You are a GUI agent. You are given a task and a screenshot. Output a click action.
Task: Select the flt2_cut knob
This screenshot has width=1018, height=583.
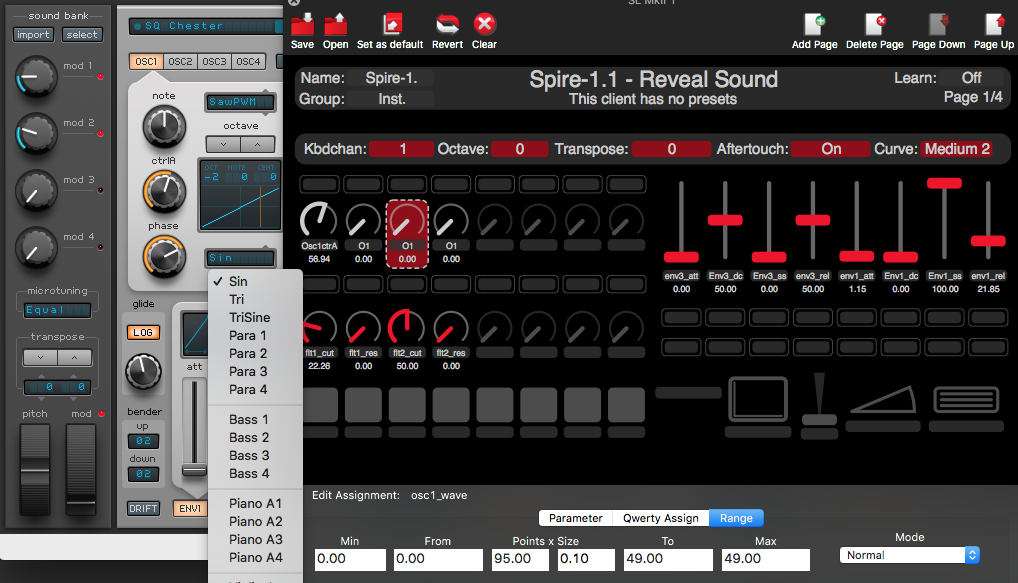pyautogui.click(x=406, y=328)
